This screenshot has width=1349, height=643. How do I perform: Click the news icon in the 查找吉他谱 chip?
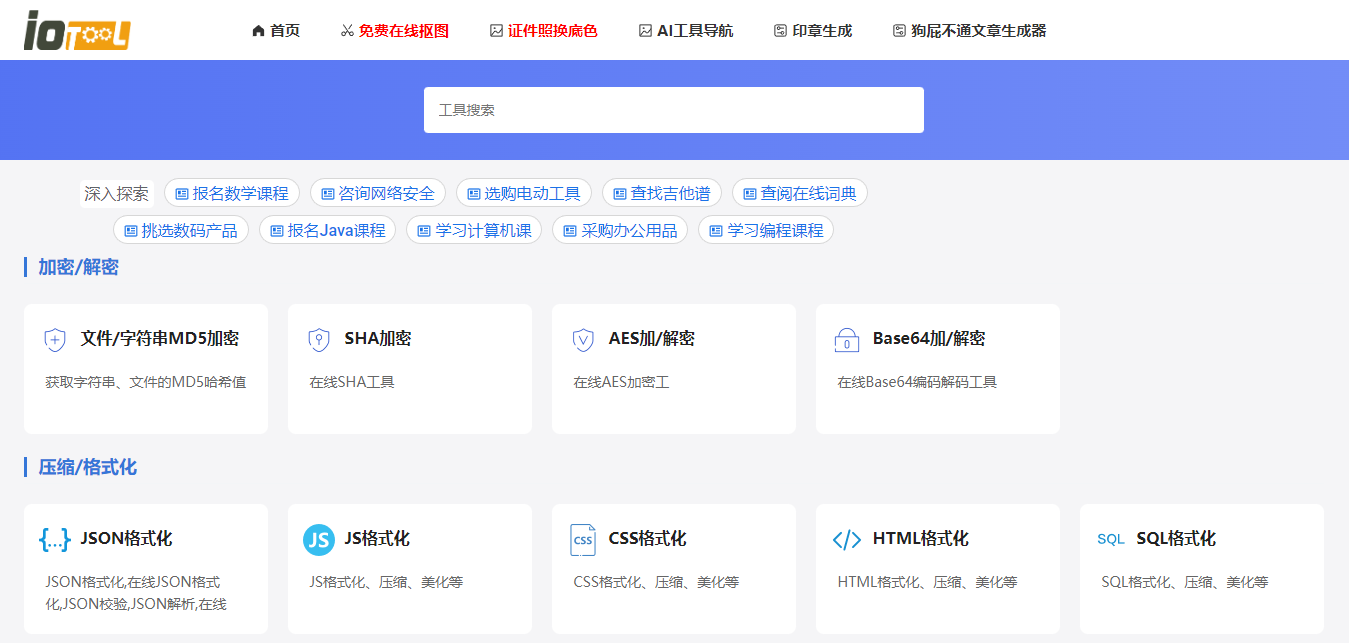pos(620,194)
